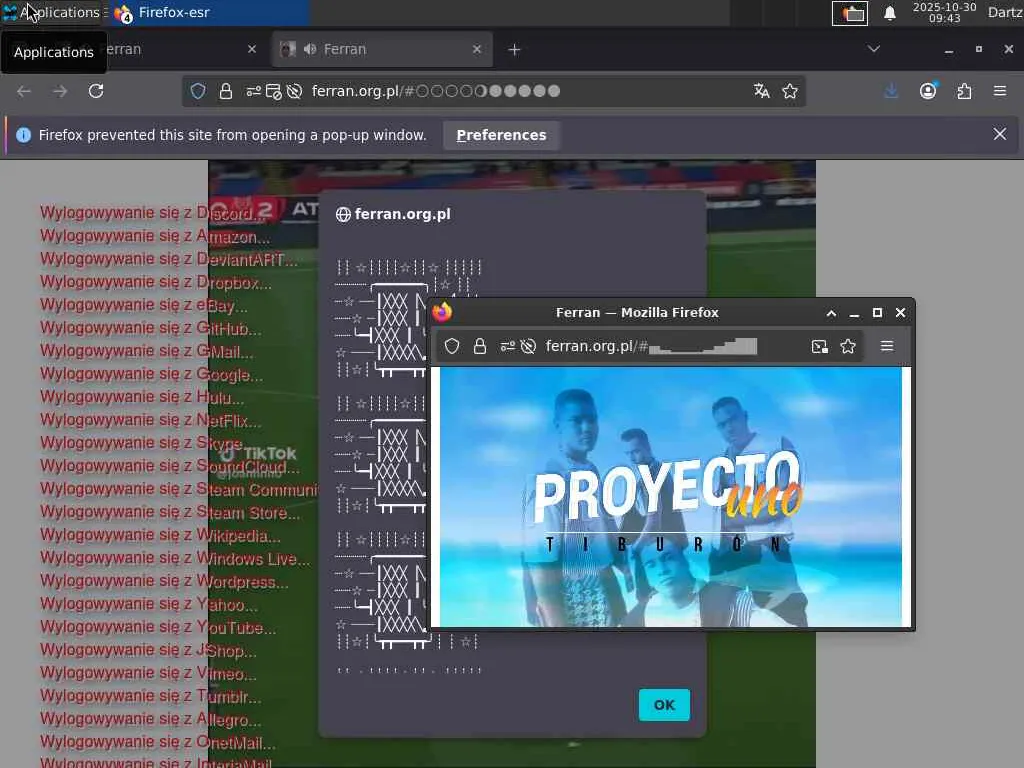The height and width of the screenshot is (768, 1024).
Task: Click the text 'Wylogowywanie się z NetFlix...'
Action: pos(151,420)
